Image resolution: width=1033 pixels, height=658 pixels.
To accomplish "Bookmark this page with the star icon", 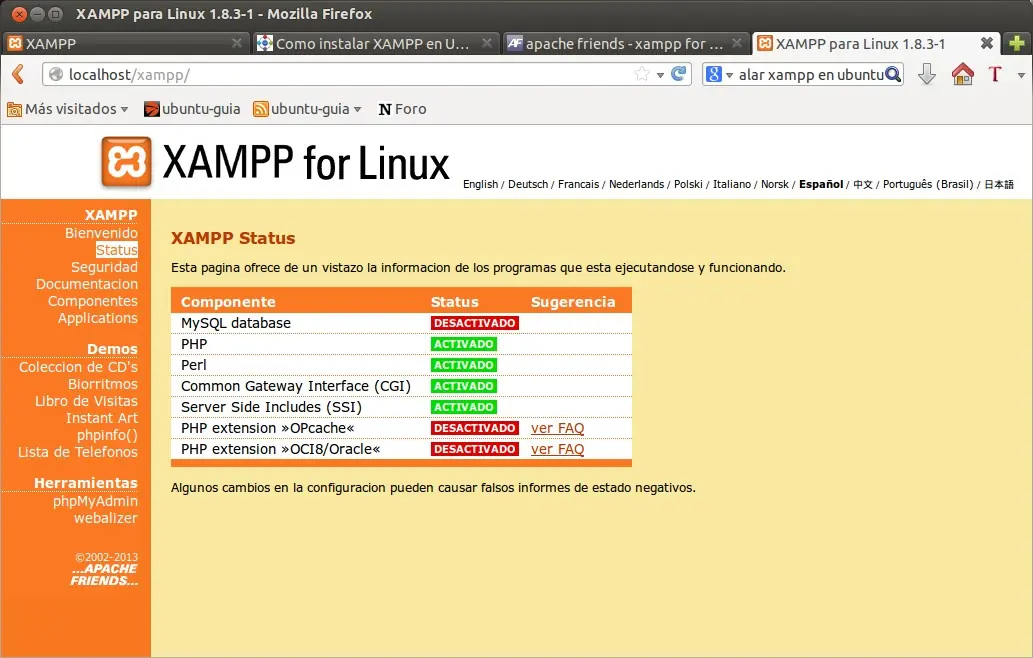I will pos(642,74).
